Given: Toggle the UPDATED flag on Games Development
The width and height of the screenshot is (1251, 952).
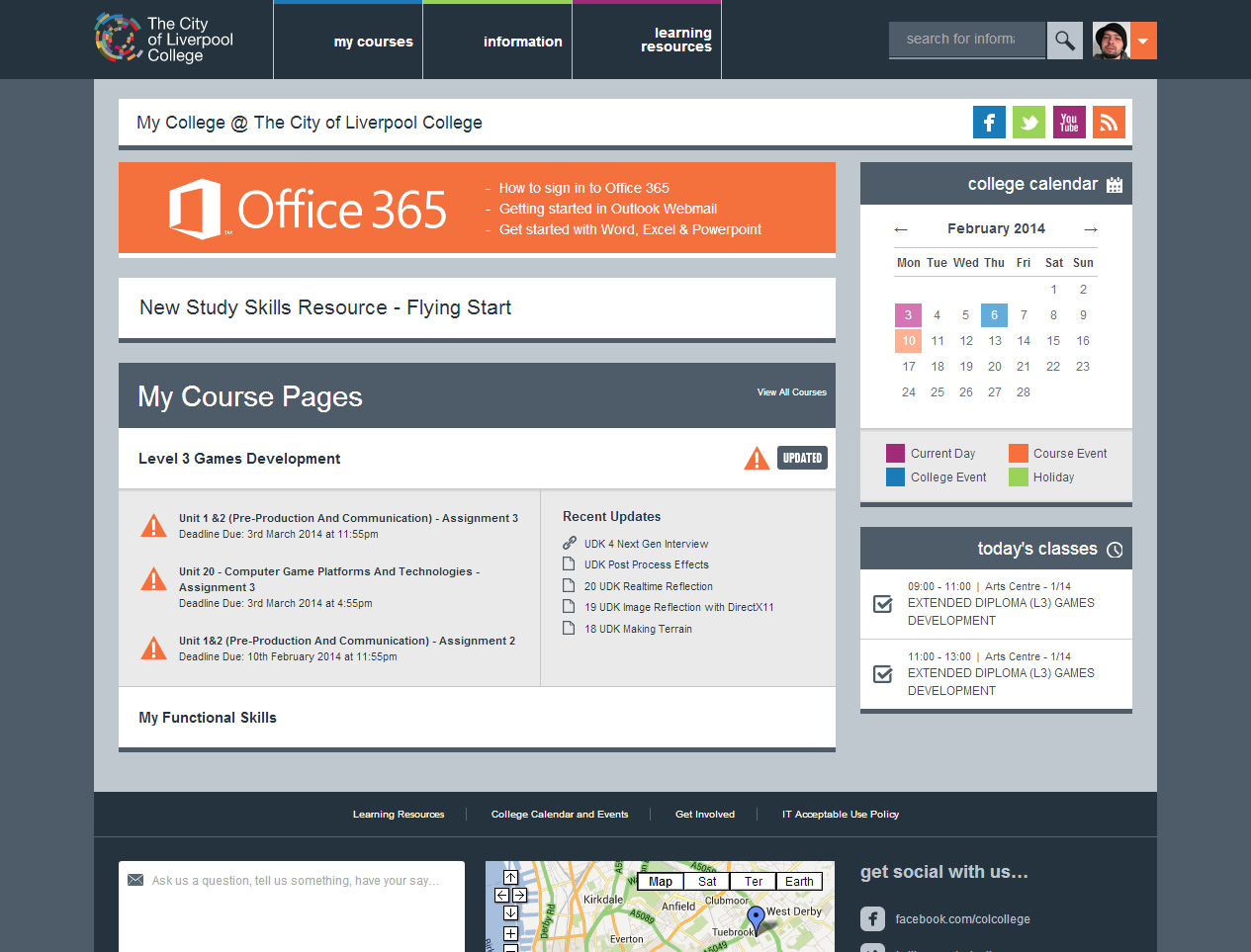Looking at the screenshot, I should pos(802,458).
